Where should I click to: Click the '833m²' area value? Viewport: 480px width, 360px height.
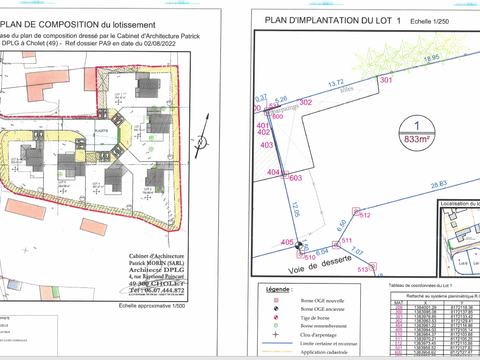[417, 139]
